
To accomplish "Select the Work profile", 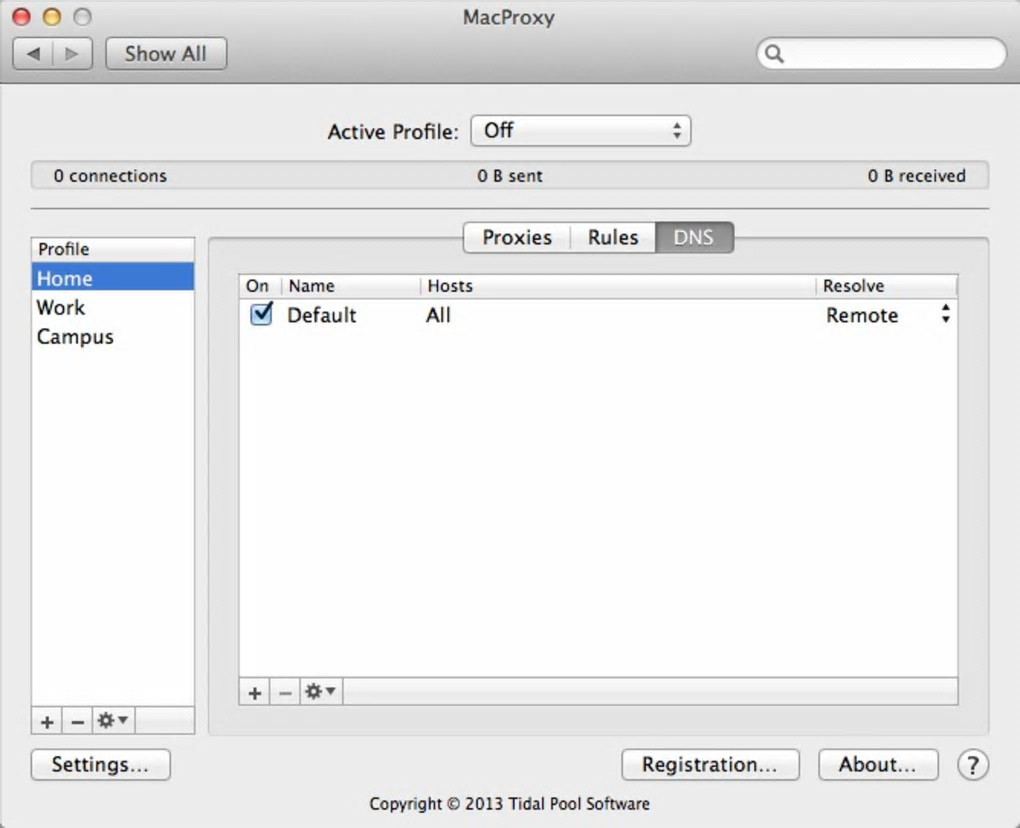I will [113, 307].
